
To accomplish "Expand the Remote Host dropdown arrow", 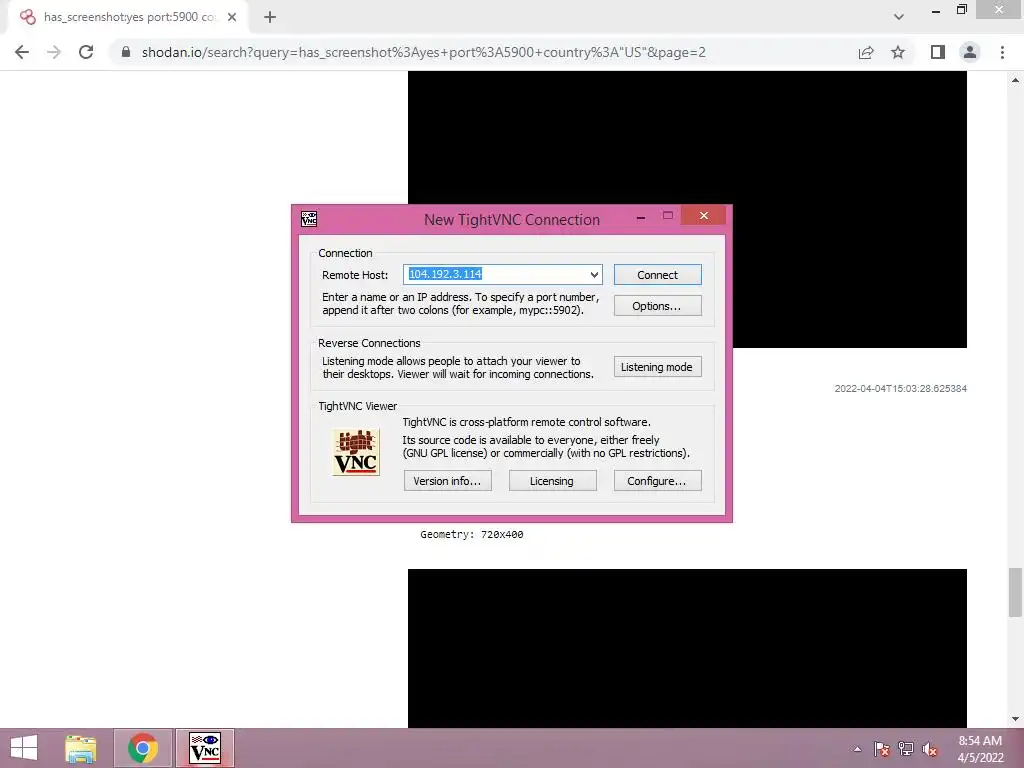I will (x=594, y=275).
